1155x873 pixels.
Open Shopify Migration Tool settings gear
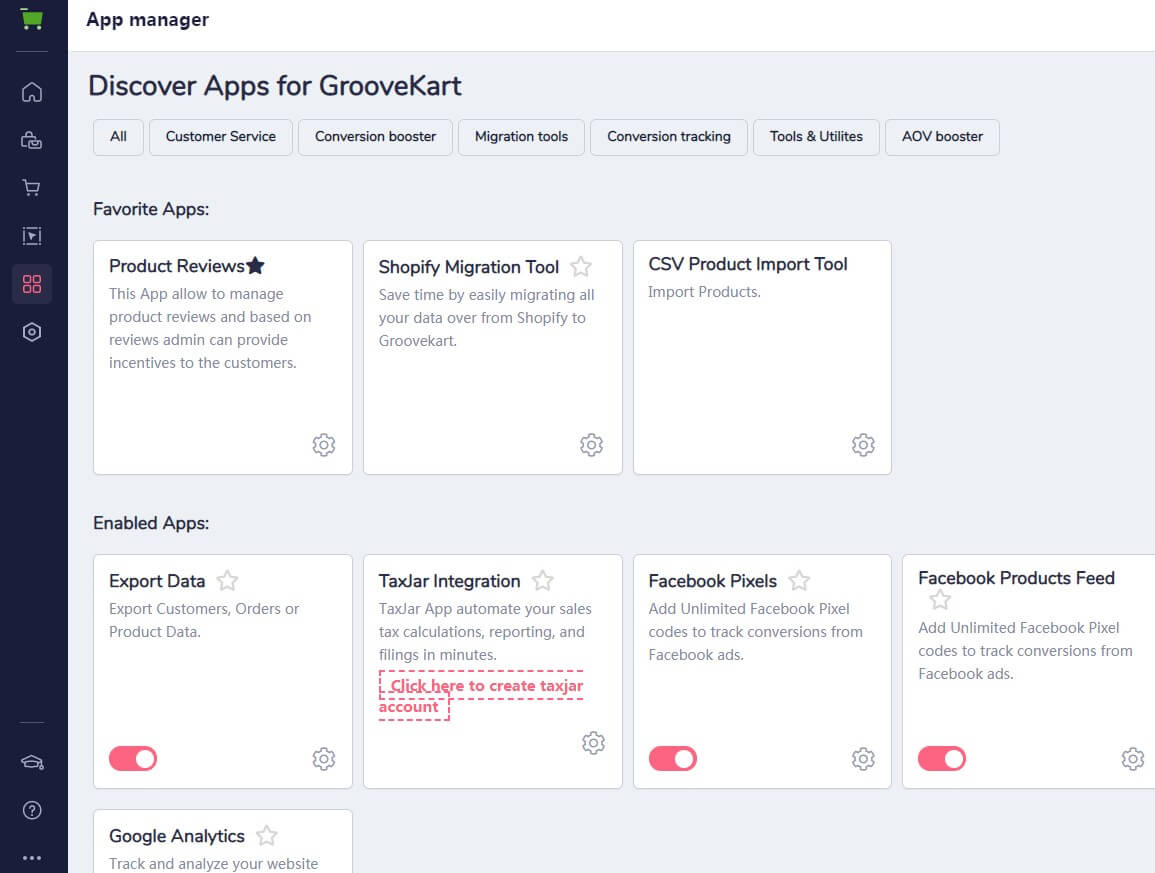[x=591, y=445]
